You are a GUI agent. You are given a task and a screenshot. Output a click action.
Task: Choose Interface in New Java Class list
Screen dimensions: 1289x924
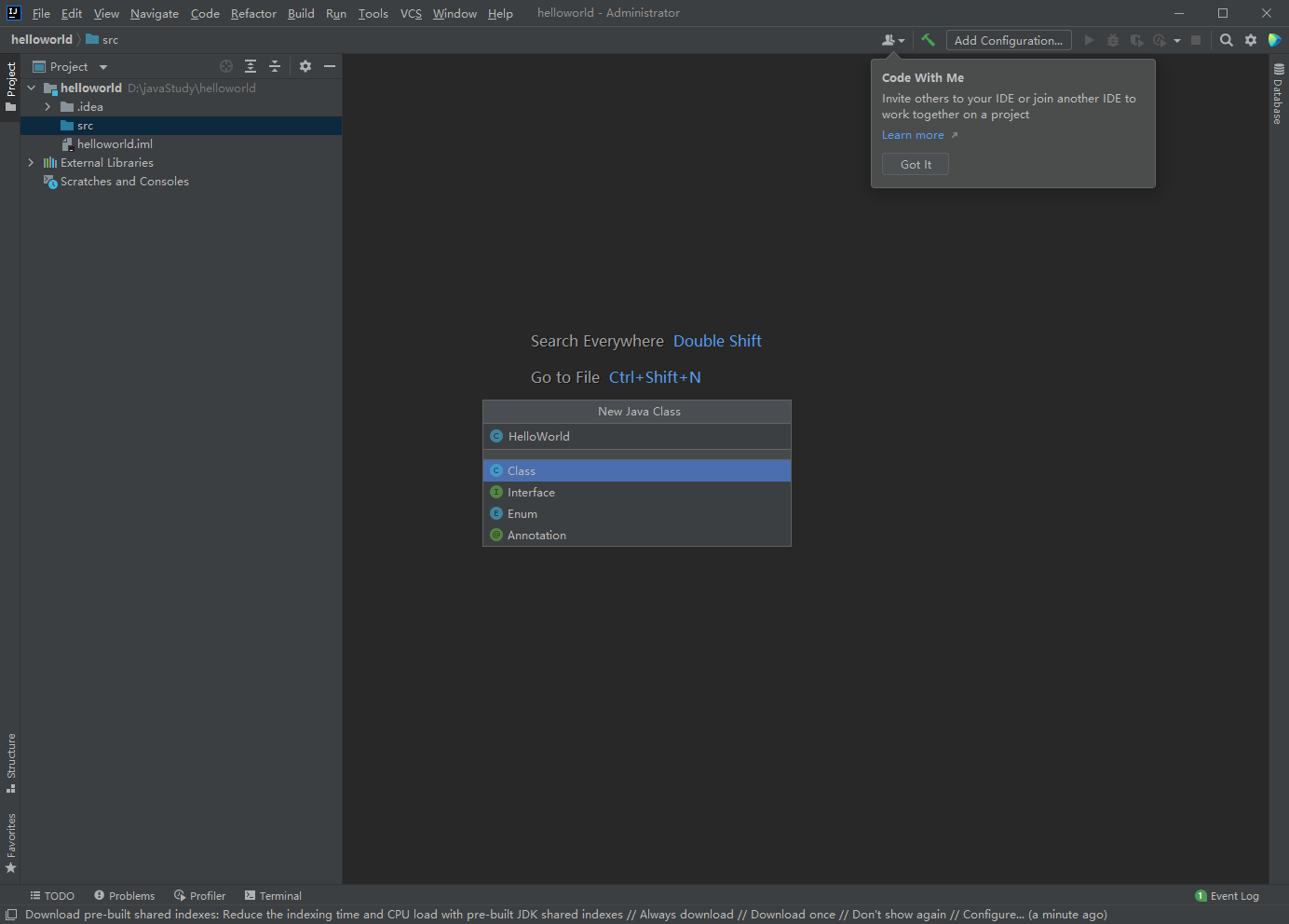[637, 492]
